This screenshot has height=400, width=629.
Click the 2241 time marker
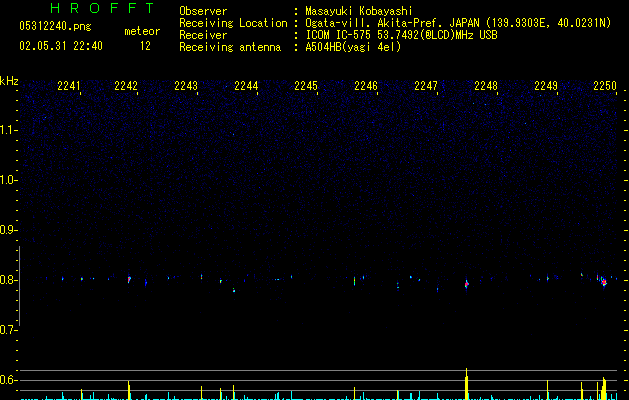point(69,86)
